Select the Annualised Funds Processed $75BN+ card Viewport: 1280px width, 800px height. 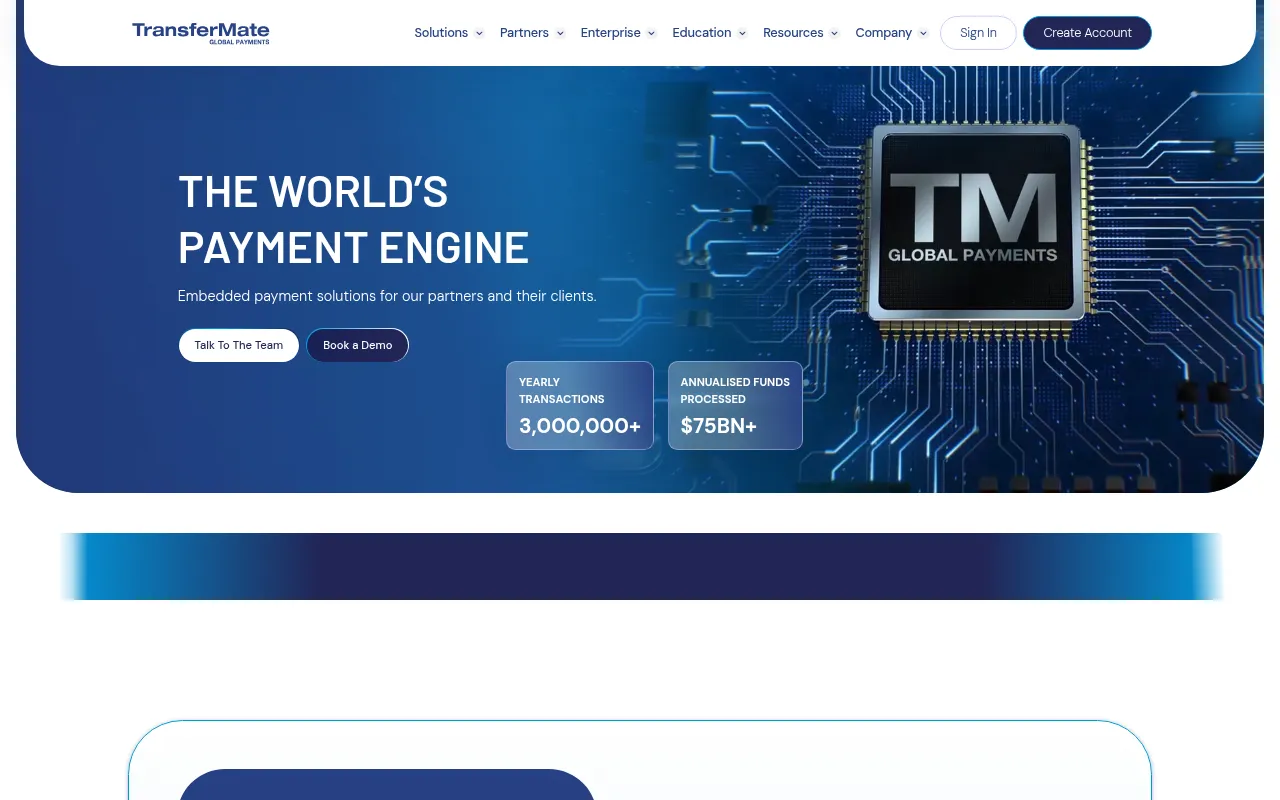[x=735, y=405]
